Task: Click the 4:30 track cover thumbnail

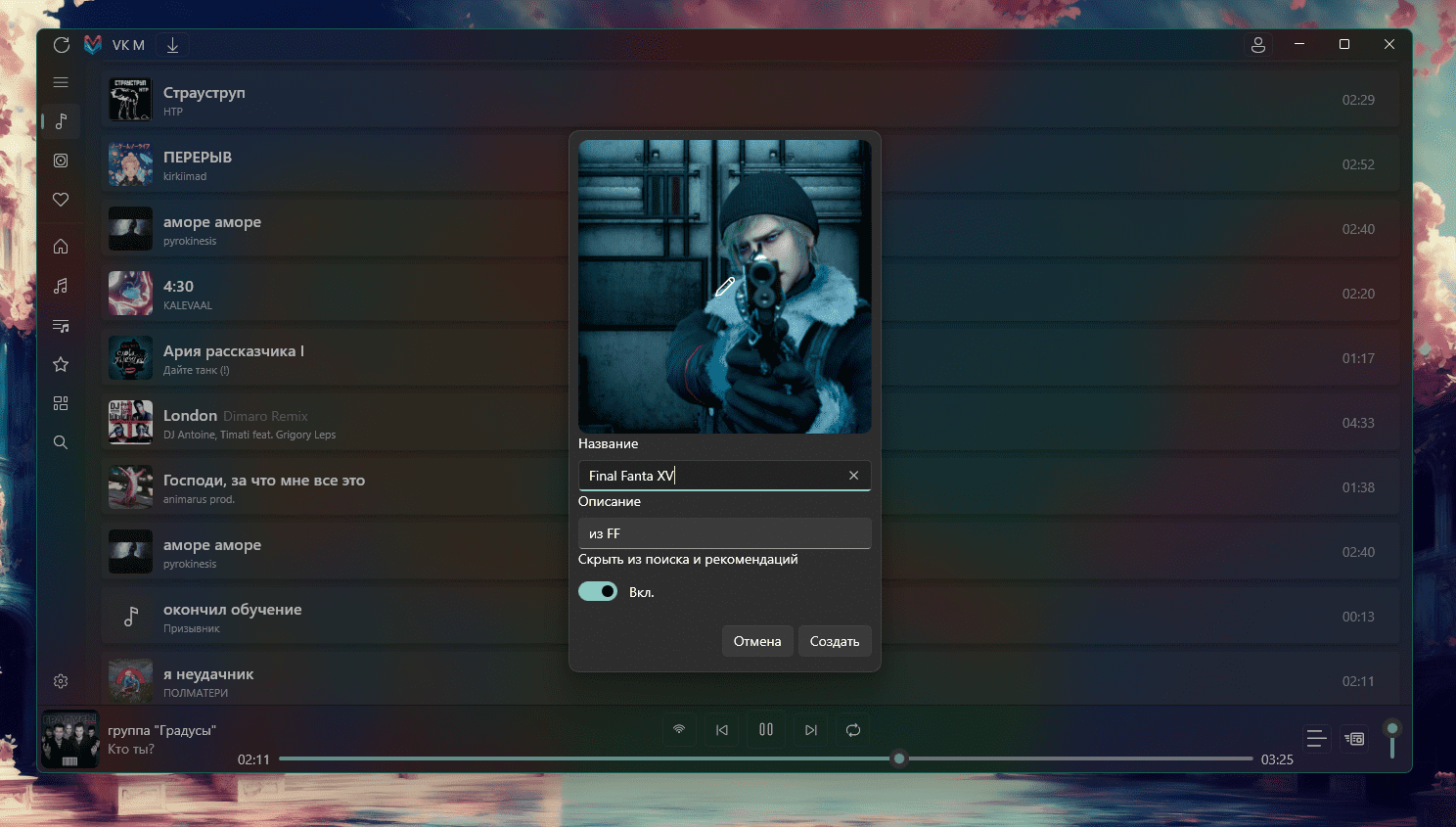Action: click(130, 294)
